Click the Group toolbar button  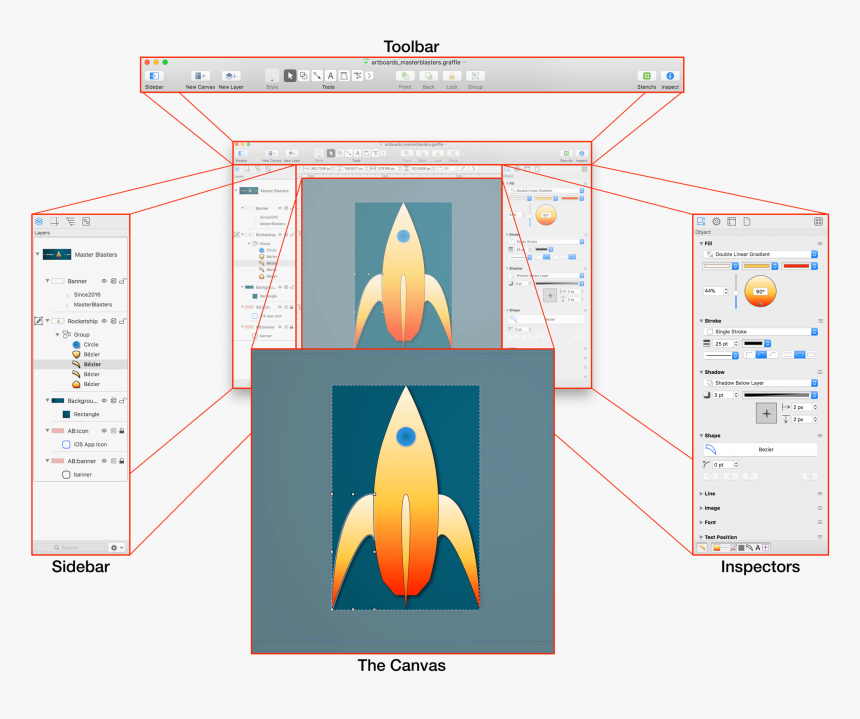click(475, 76)
